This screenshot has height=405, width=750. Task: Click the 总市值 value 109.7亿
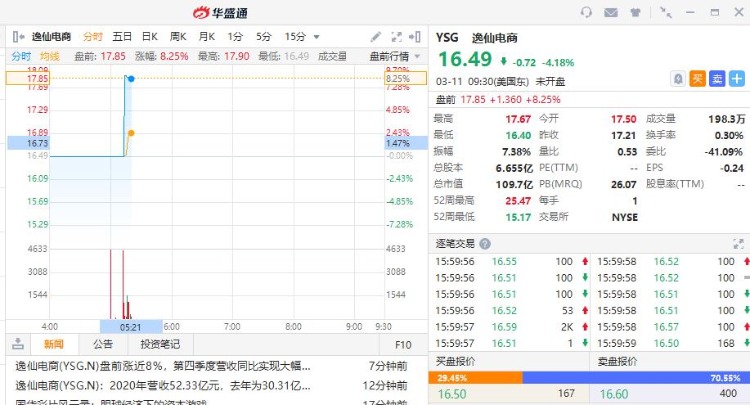514,185
